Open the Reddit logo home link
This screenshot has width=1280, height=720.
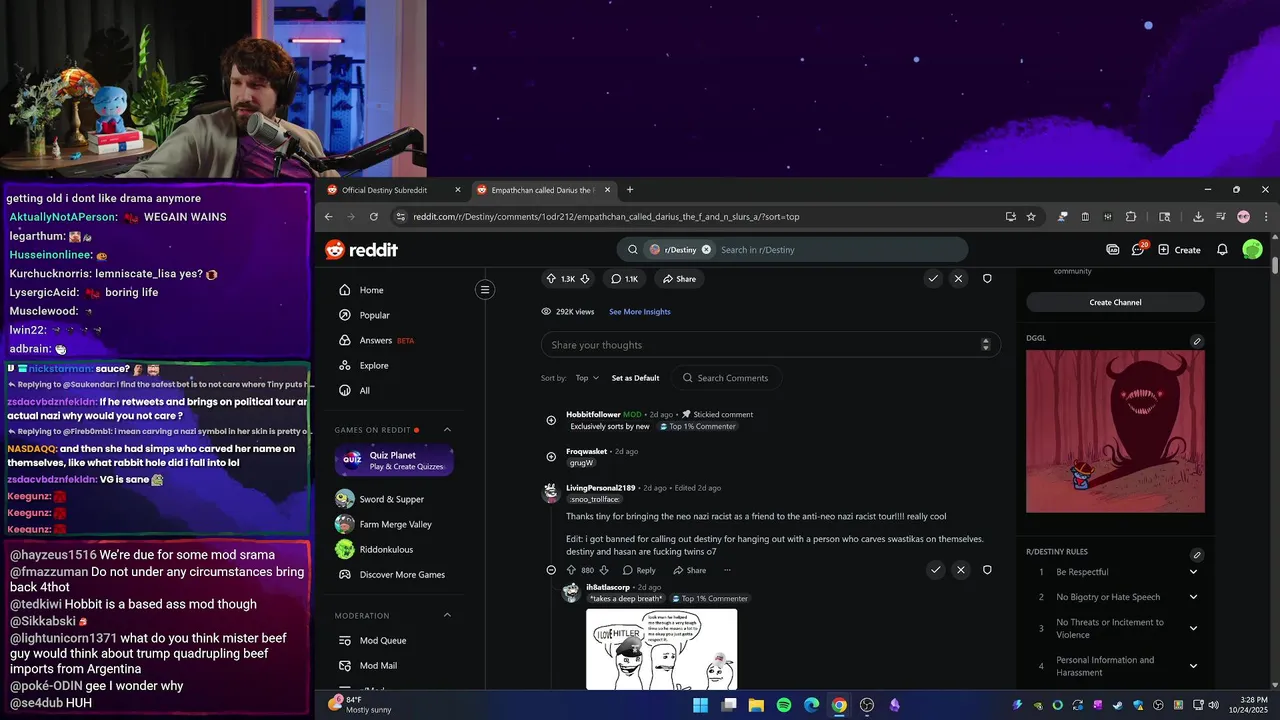tap(361, 250)
